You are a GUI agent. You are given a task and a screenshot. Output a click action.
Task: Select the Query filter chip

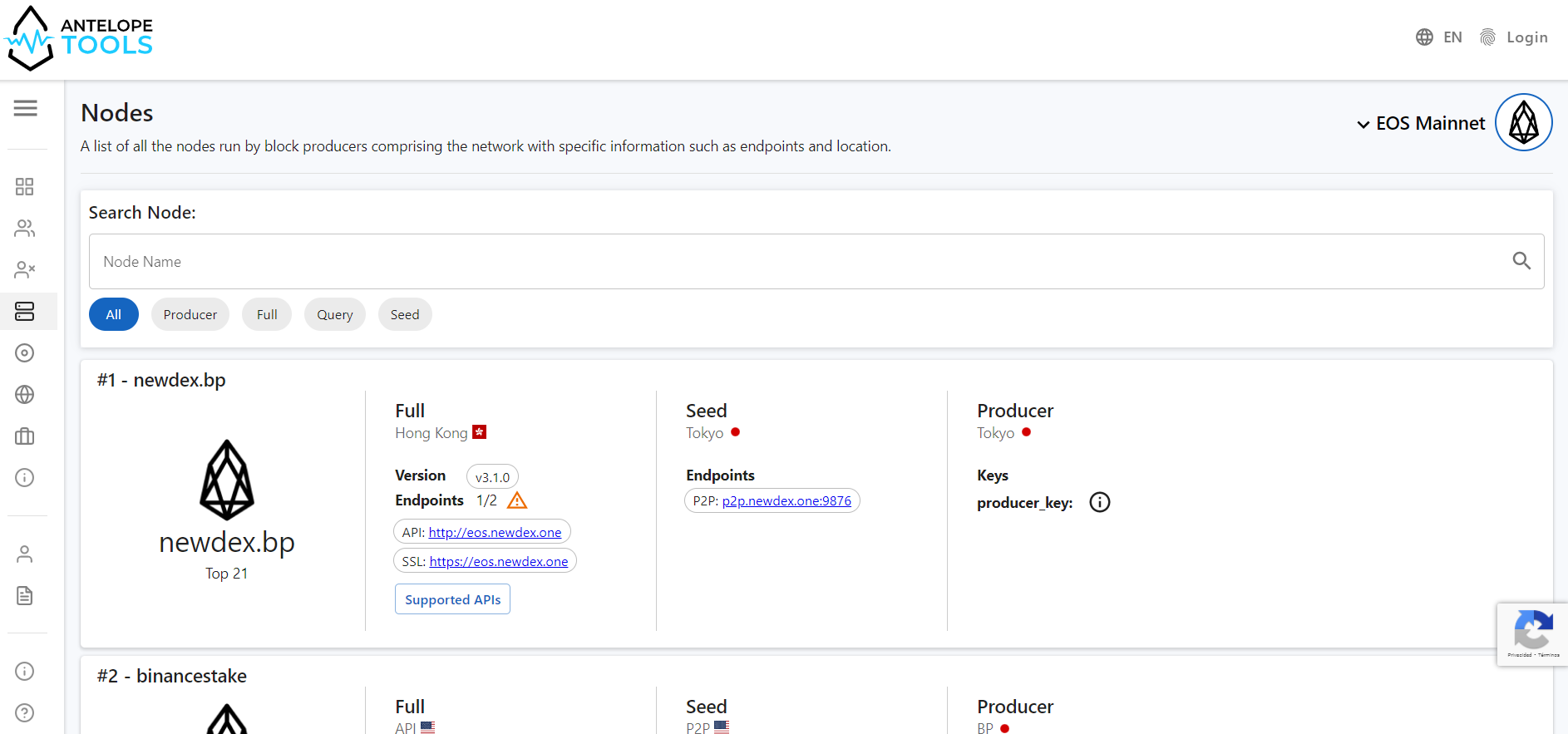335,314
